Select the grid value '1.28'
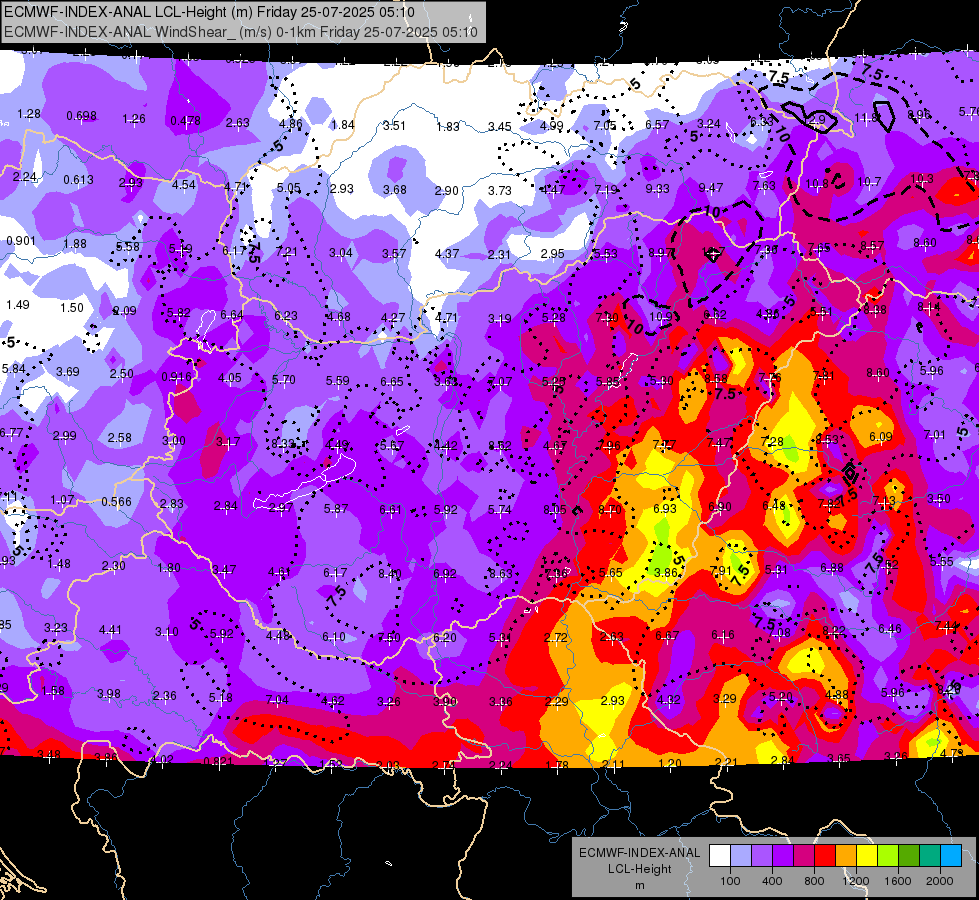979x900 pixels. [x=29, y=114]
